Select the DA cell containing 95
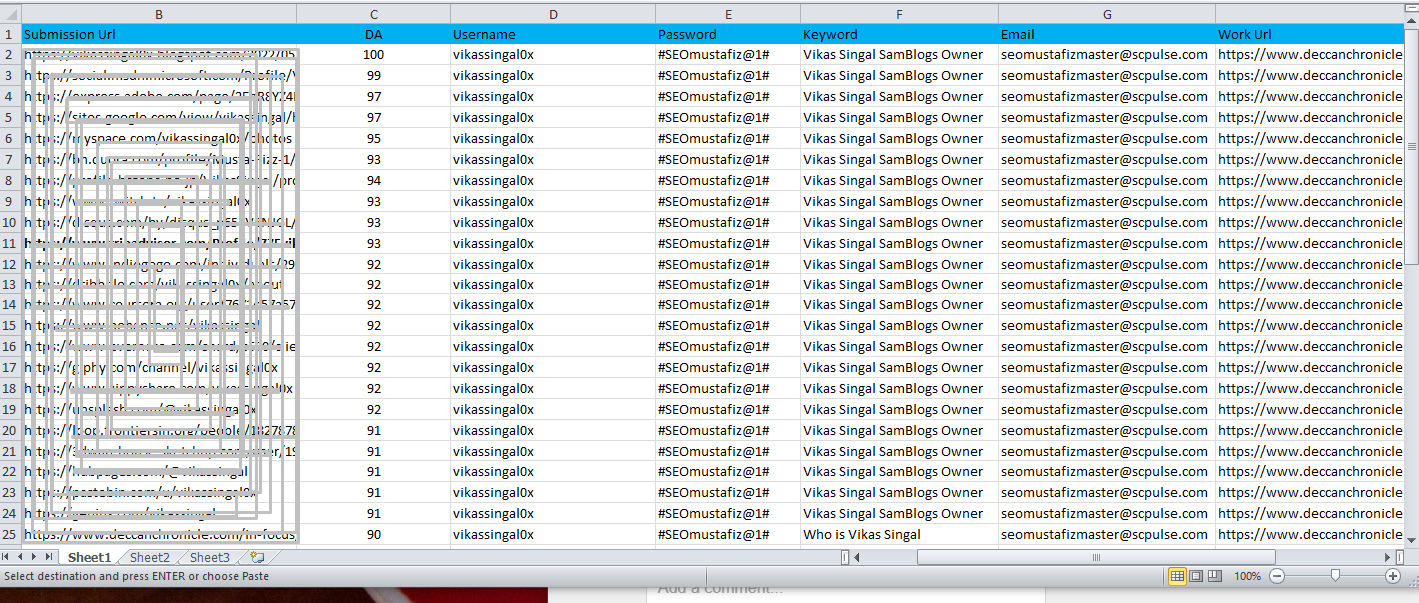This screenshot has height=603, width=1419. 374,138
